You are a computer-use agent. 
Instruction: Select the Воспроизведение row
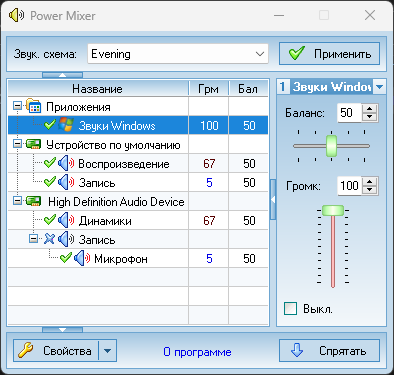138,163
